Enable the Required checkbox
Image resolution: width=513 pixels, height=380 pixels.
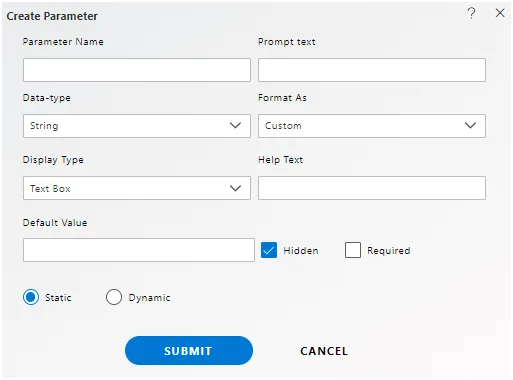click(353, 250)
